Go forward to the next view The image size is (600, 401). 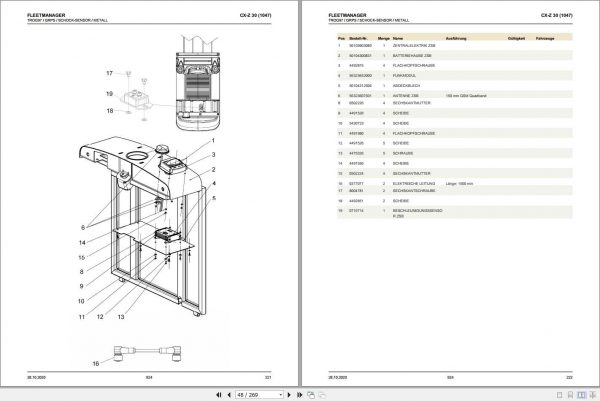(322, 394)
